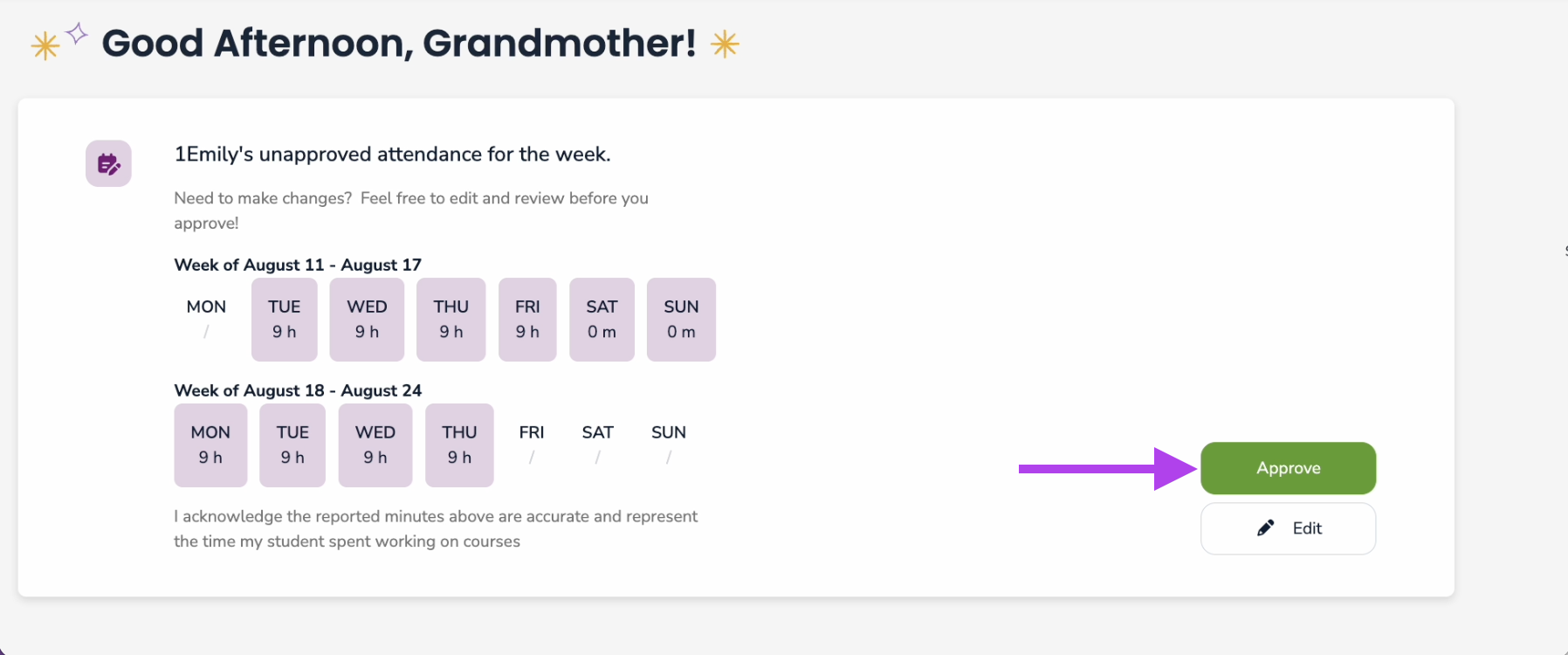Select Wednesday 9 h in August 11 week
The image size is (1568, 655).
pos(367,320)
